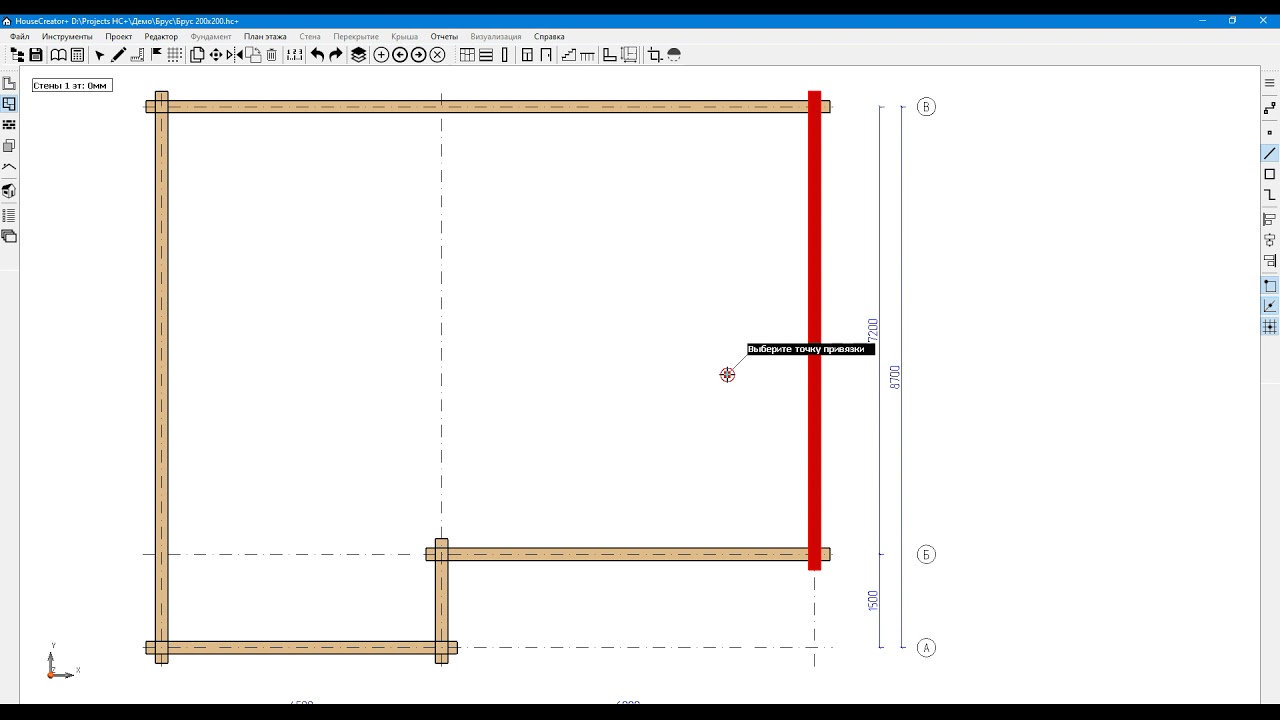Open the Отчеты menu
The height and width of the screenshot is (720, 1280).
(444, 36)
